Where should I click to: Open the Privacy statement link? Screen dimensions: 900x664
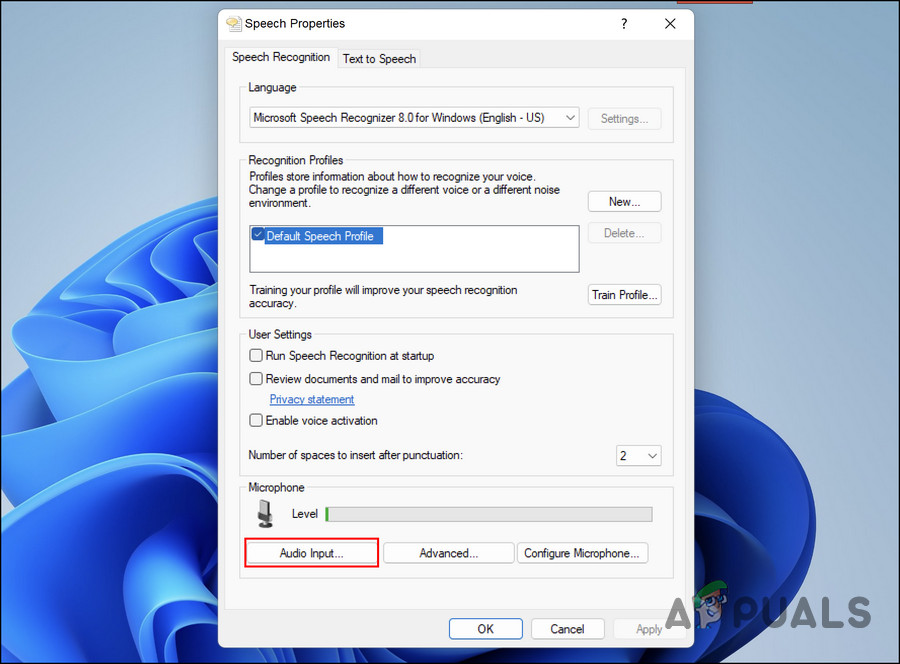pos(312,399)
